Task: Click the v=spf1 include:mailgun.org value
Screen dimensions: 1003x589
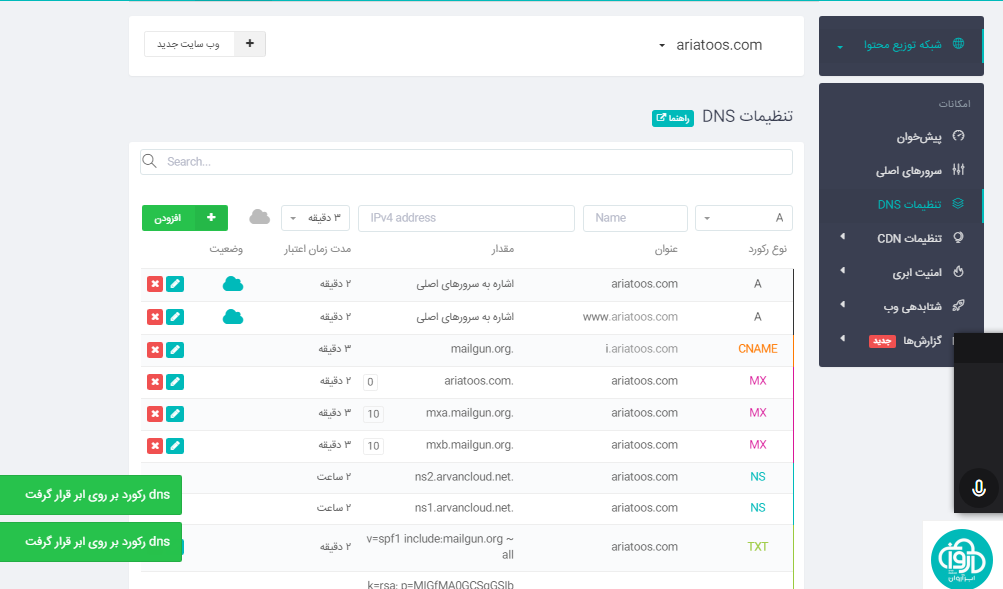Action: (x=440, y=547)
